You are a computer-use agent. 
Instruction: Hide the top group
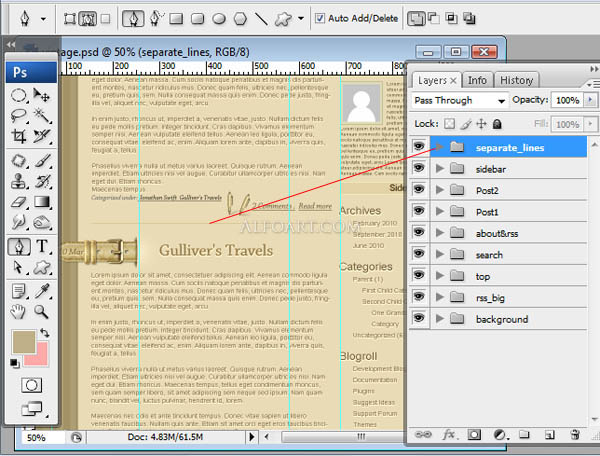(x=419, y=275)
